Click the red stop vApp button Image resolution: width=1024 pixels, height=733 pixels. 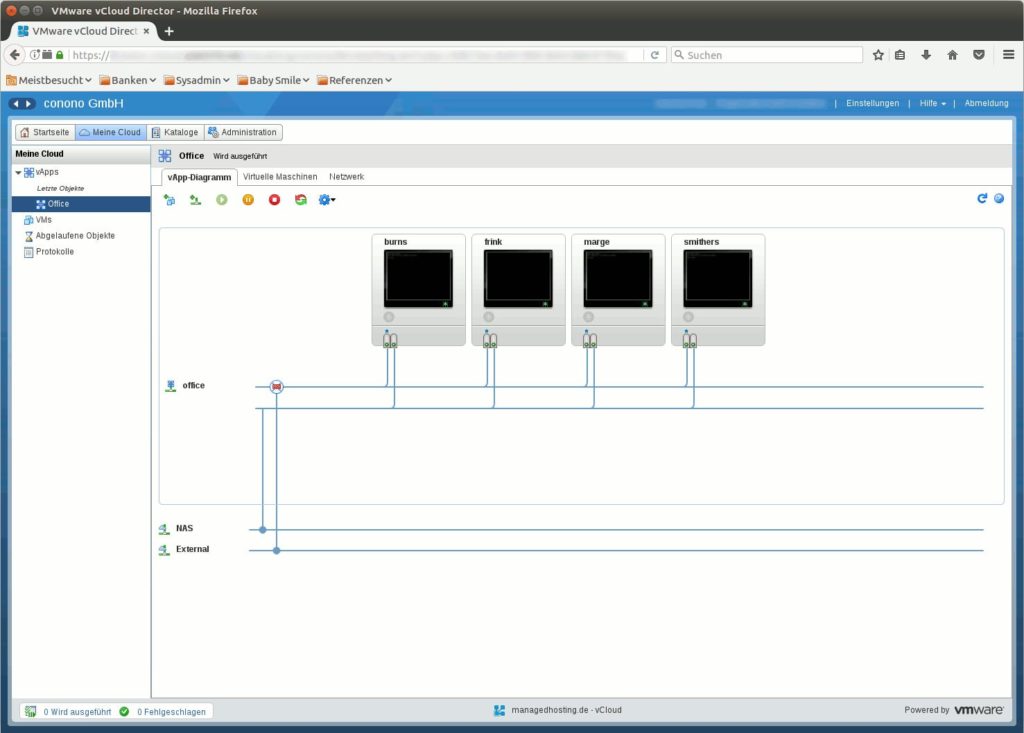point(274,200)
